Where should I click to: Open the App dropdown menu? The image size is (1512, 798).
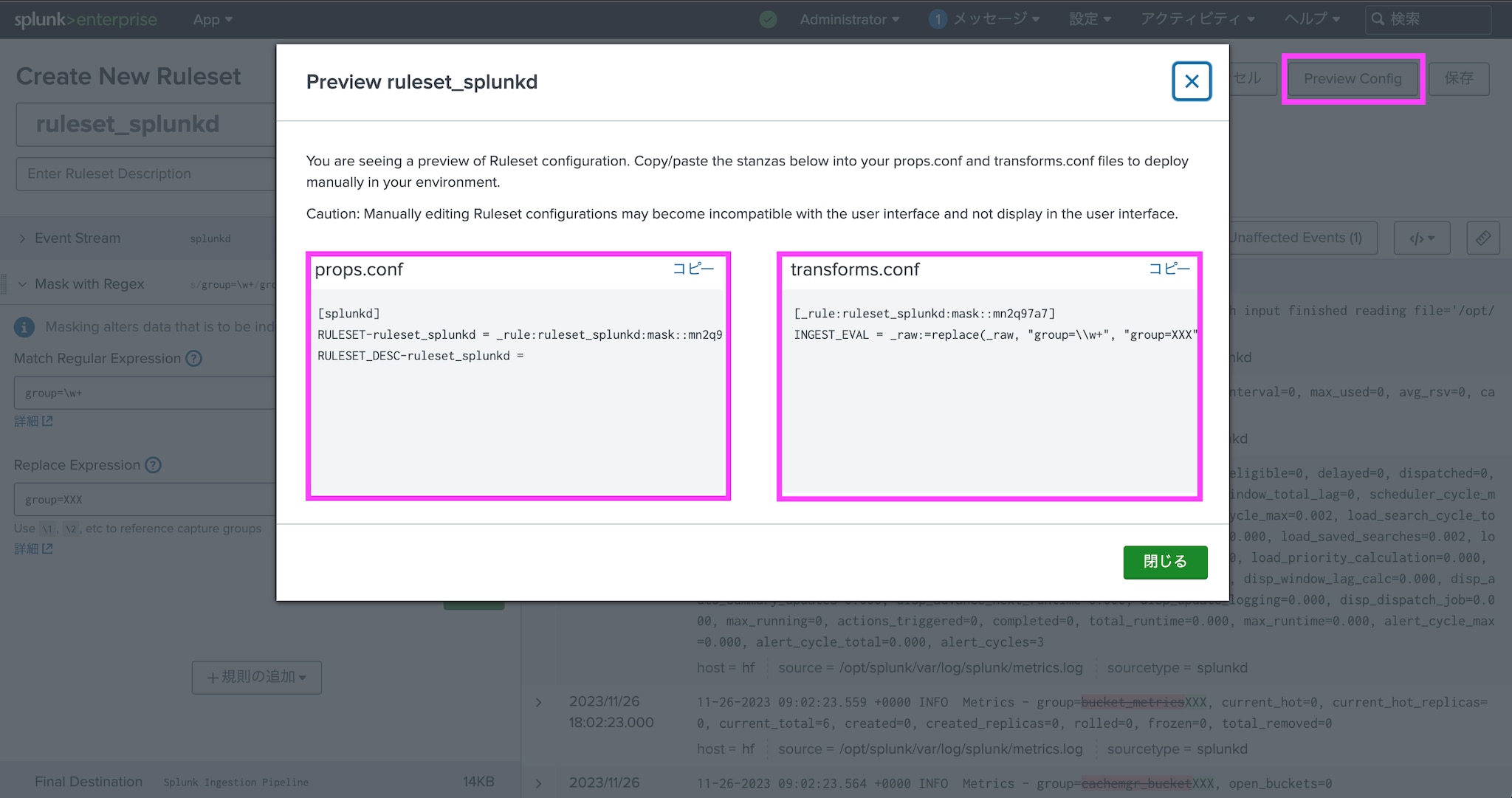click(213, 19)
